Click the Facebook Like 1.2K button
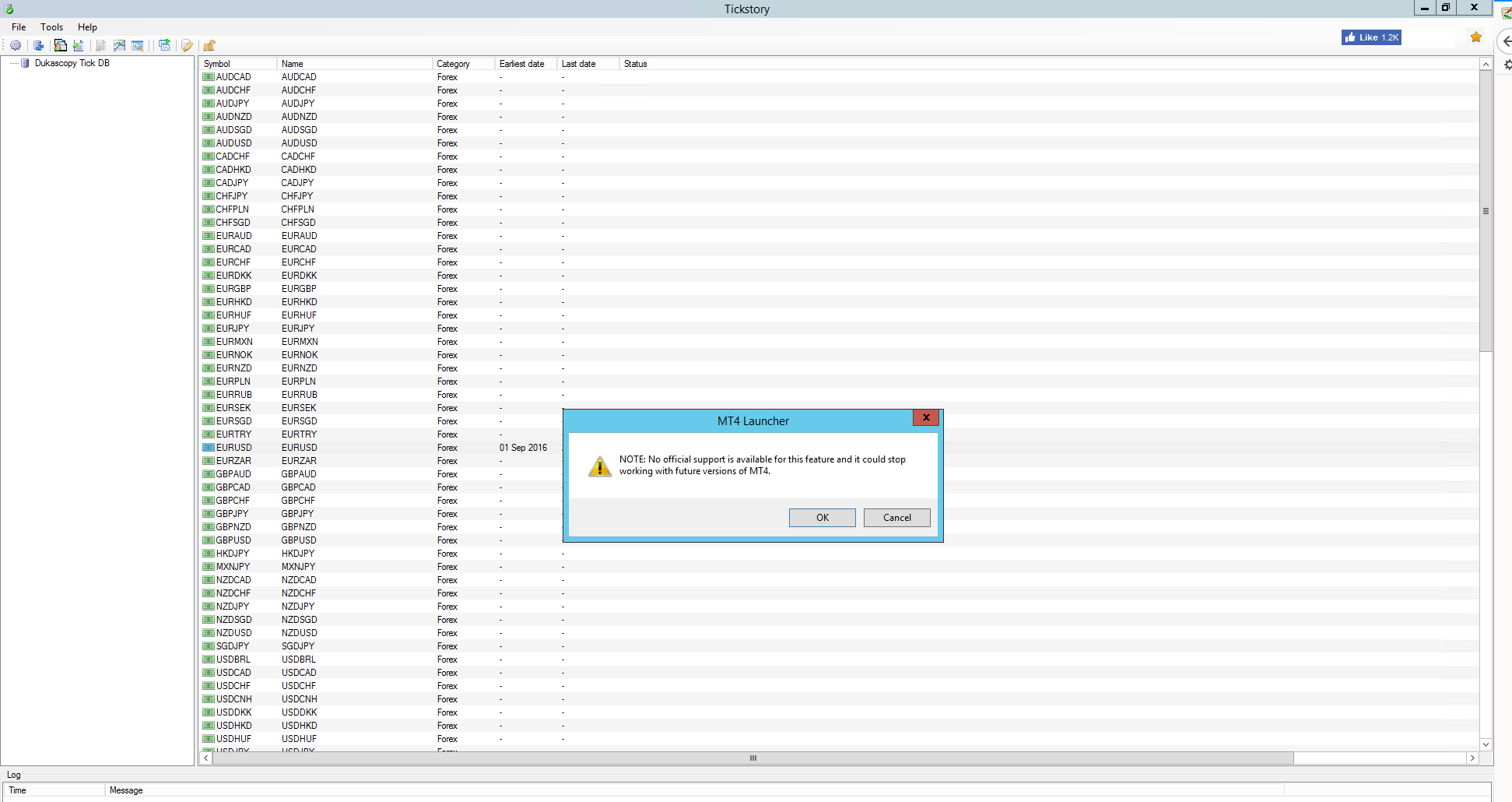The width and height of the screenshot is (1512, 802). 1371,37
